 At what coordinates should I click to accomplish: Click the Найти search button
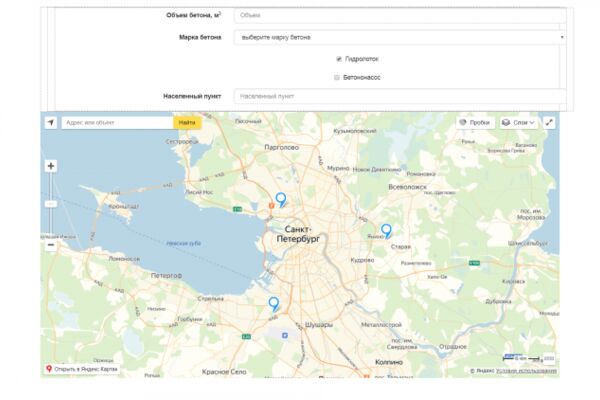pos(187,122)
